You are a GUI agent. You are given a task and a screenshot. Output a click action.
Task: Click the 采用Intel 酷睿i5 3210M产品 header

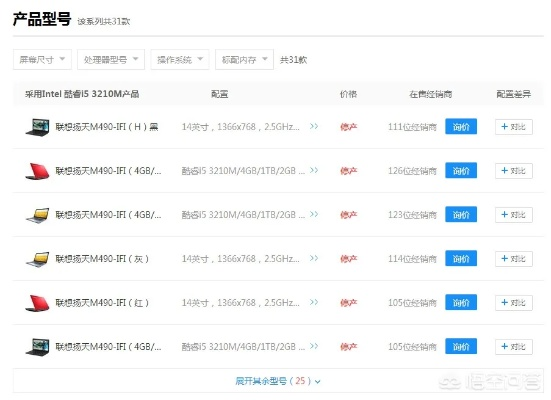(82, 94)
